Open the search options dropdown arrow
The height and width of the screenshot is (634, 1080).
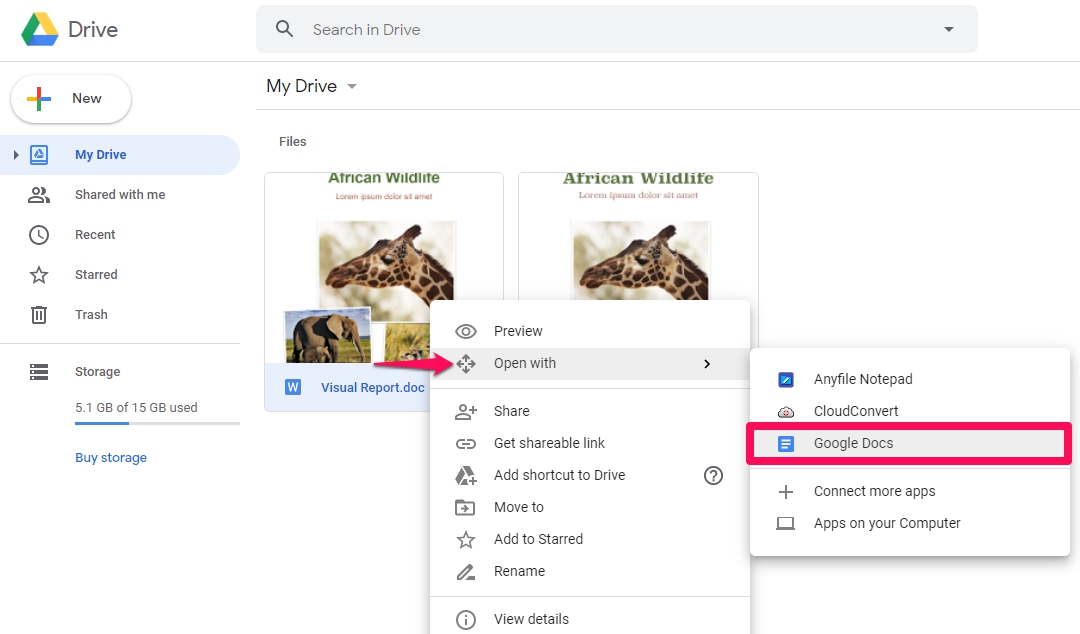click(x=948, y=29)
